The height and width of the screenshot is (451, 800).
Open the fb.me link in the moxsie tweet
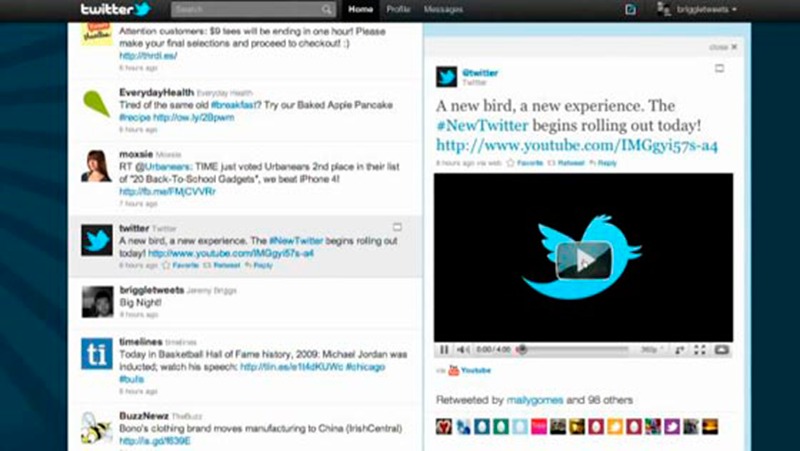[167, 191]
